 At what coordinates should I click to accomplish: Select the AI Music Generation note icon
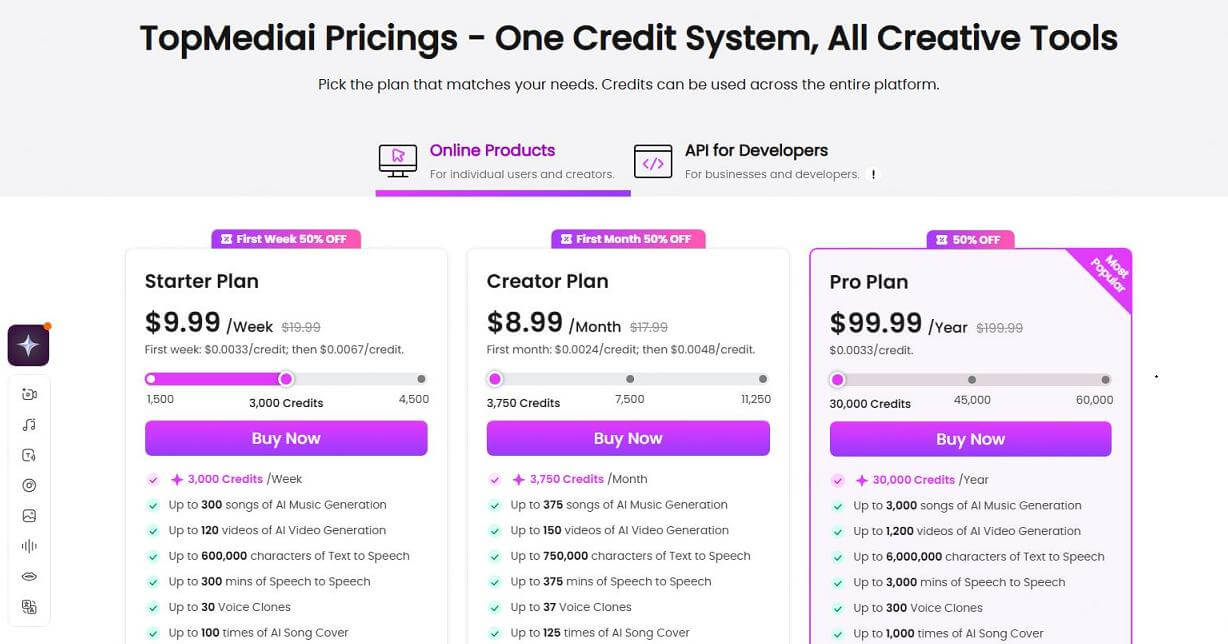28,424
